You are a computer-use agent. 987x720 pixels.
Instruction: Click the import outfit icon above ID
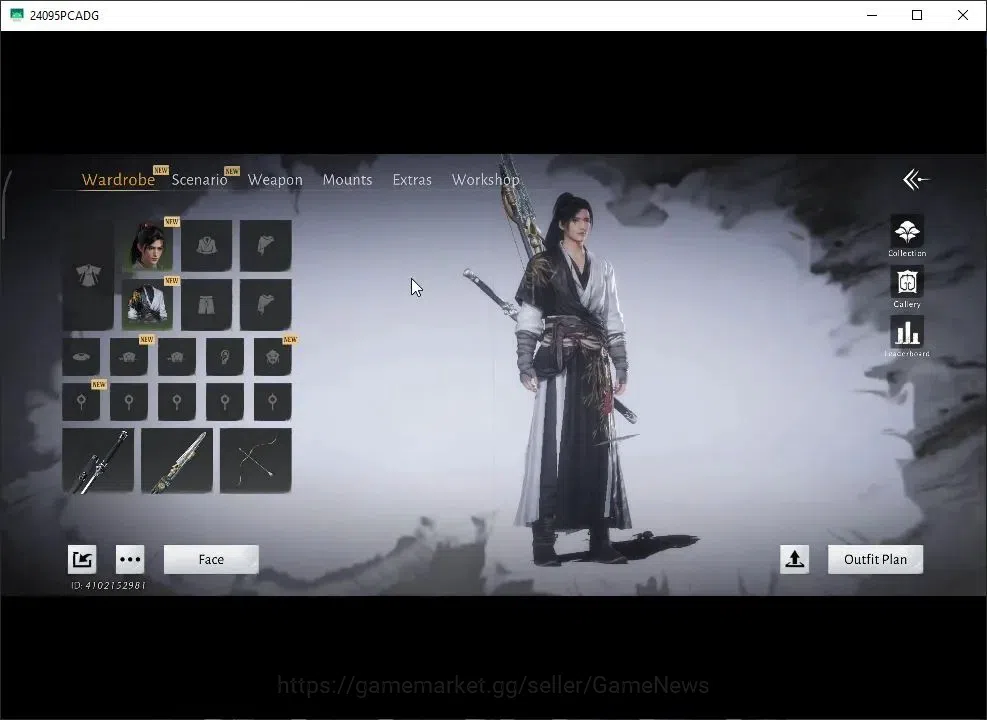pyautogui.click(x=82, y=559)
